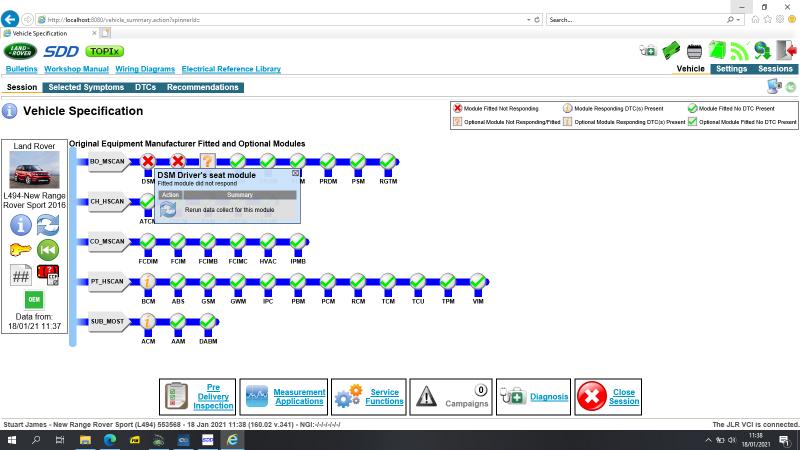This screenshot has width=800, height=450.
Task: Click the SUB_MOST network label
Action: click(x=107, y=322)
